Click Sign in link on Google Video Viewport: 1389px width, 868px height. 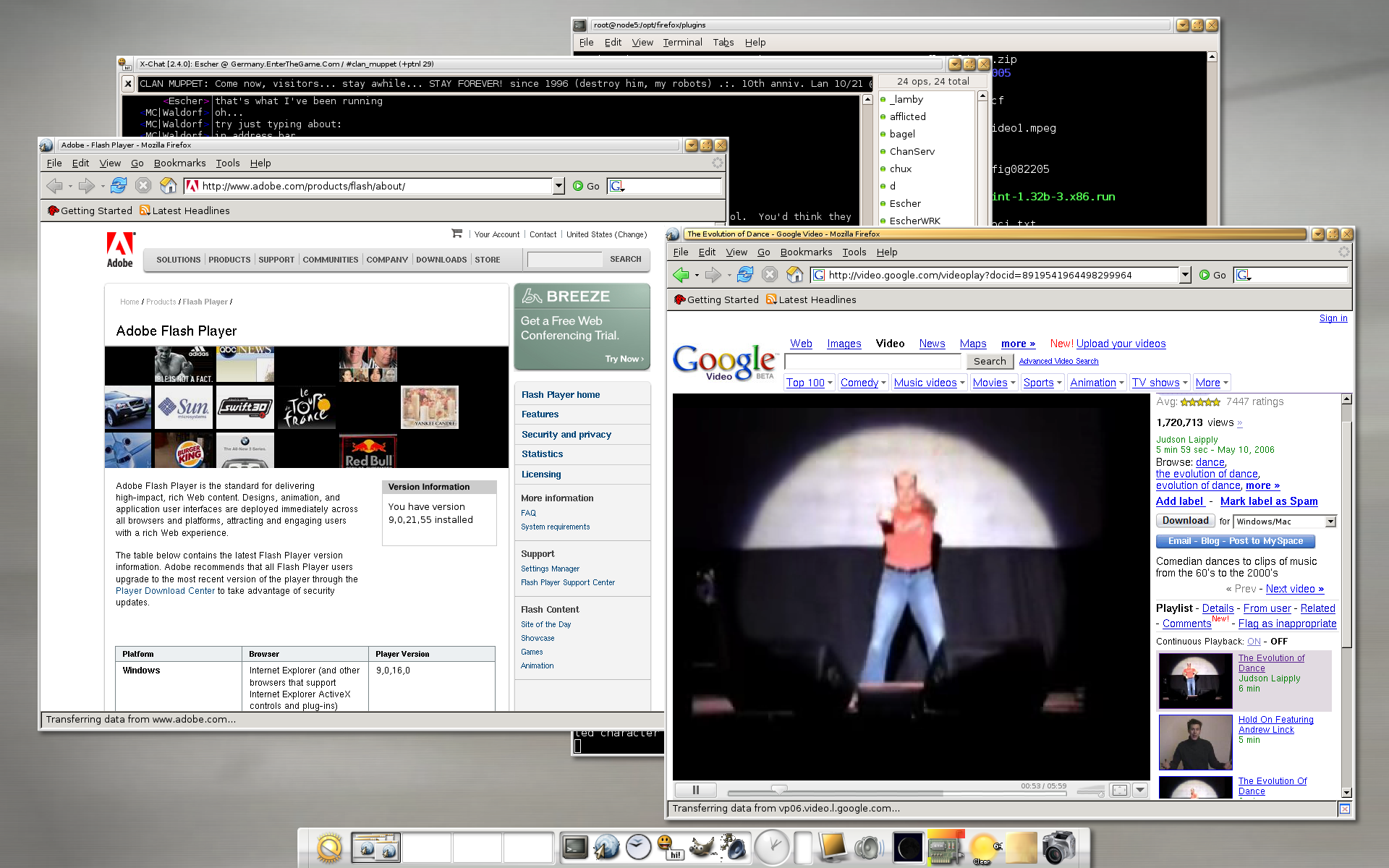coord(1333,318)
